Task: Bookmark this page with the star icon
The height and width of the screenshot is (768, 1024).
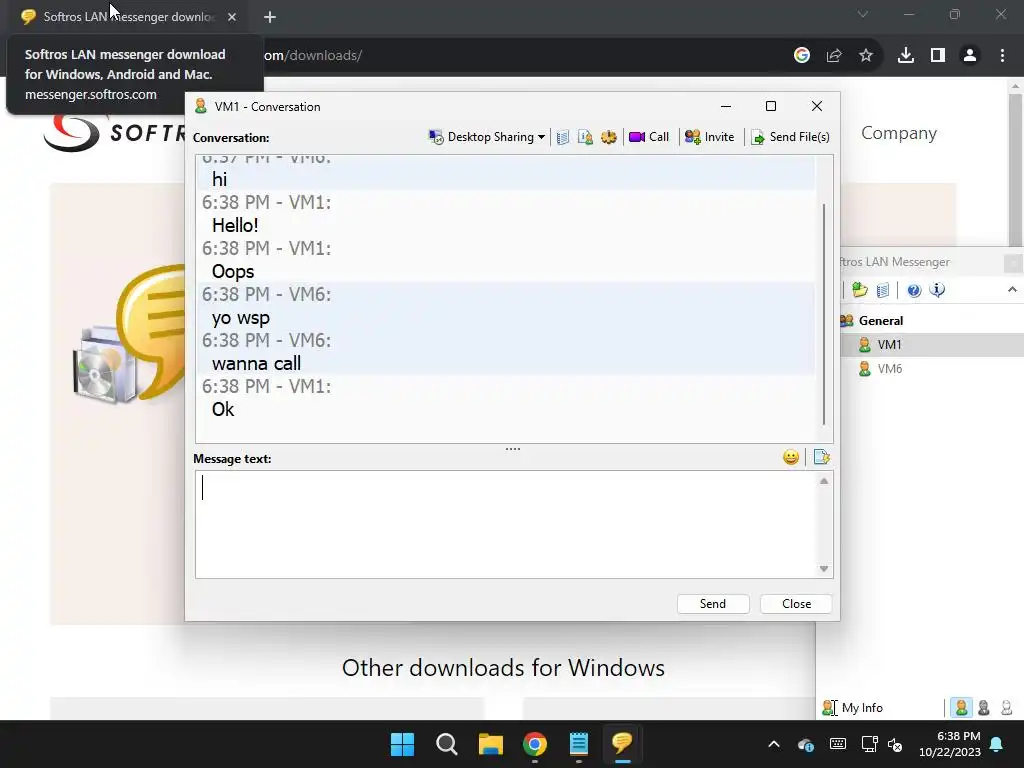Action: (x=866, y=56)
